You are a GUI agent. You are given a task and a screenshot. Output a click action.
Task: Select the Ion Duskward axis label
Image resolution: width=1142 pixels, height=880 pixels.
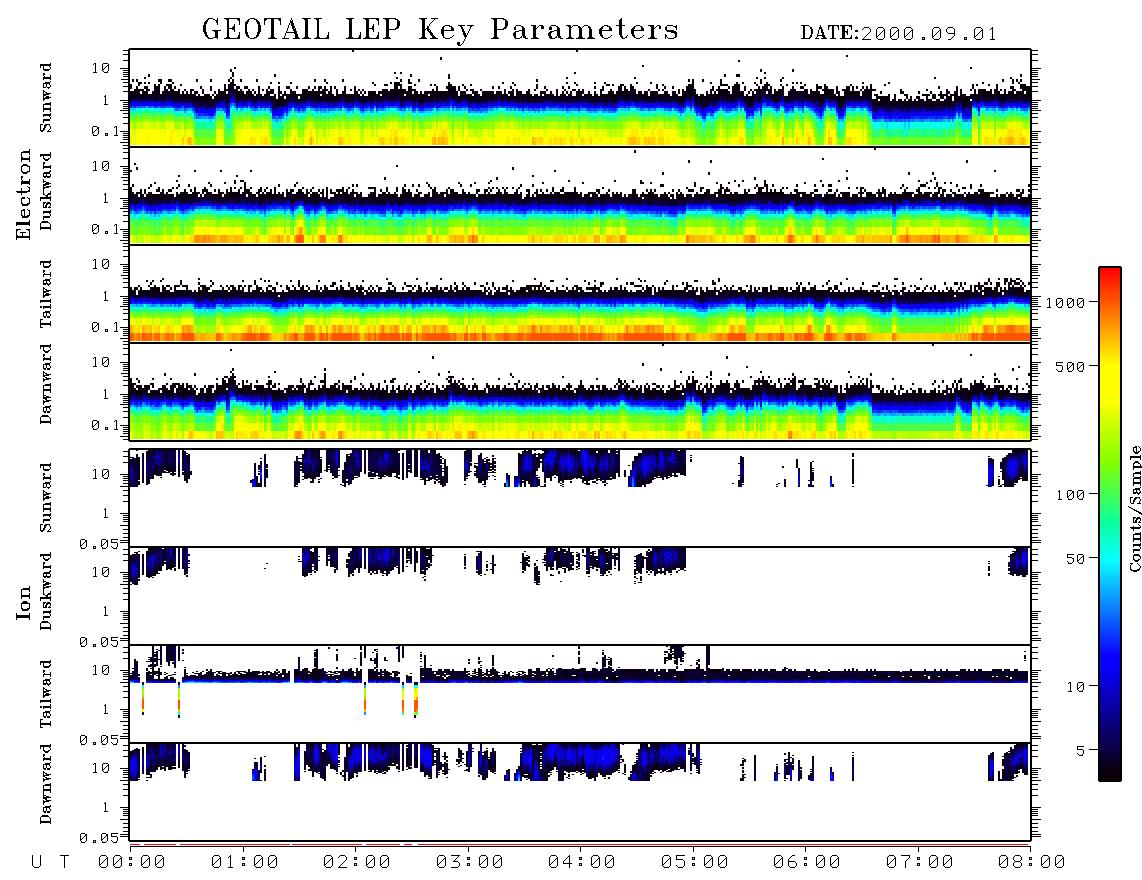pyautogui.click(x=45, y=591)
